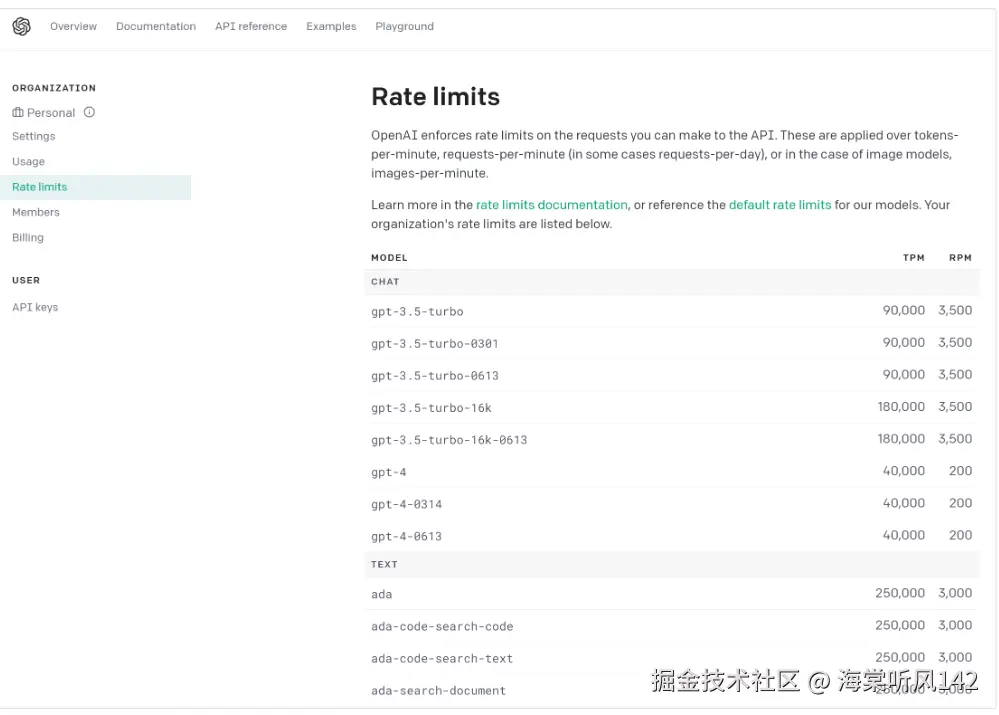
Task: Select the gpt-4-0613 model name
Action: tap(406, 537)
